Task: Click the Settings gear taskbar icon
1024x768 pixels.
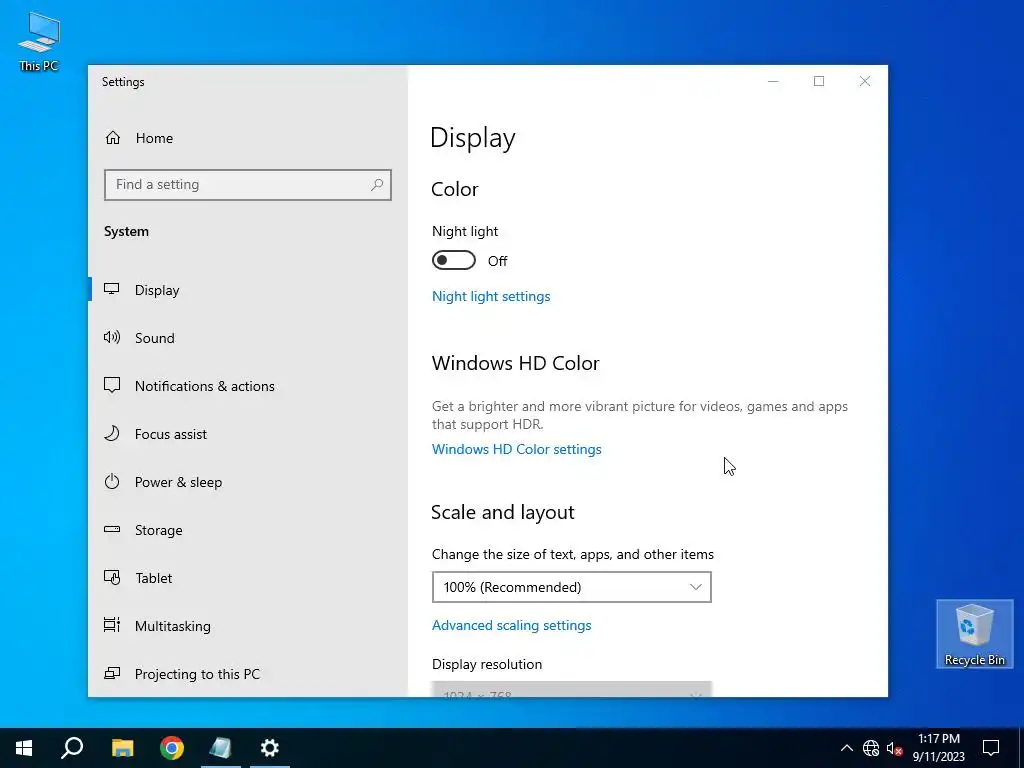Action: pos(270,748)
